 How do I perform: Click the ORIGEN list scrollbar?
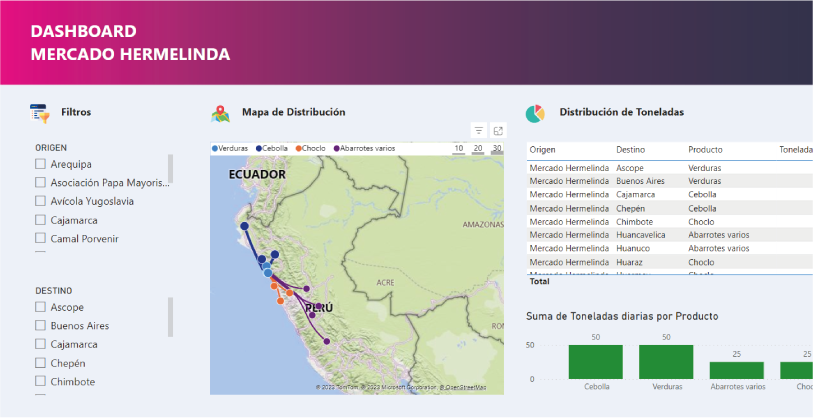point(170,169)
